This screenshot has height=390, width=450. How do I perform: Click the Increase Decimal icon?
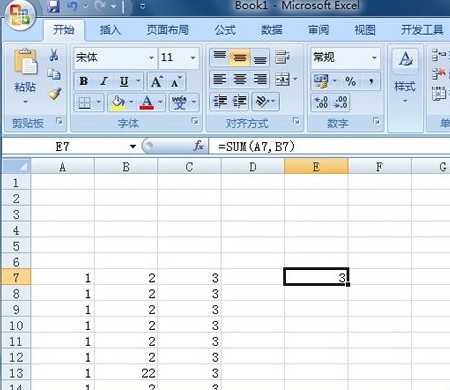click(x=321, y=102)
